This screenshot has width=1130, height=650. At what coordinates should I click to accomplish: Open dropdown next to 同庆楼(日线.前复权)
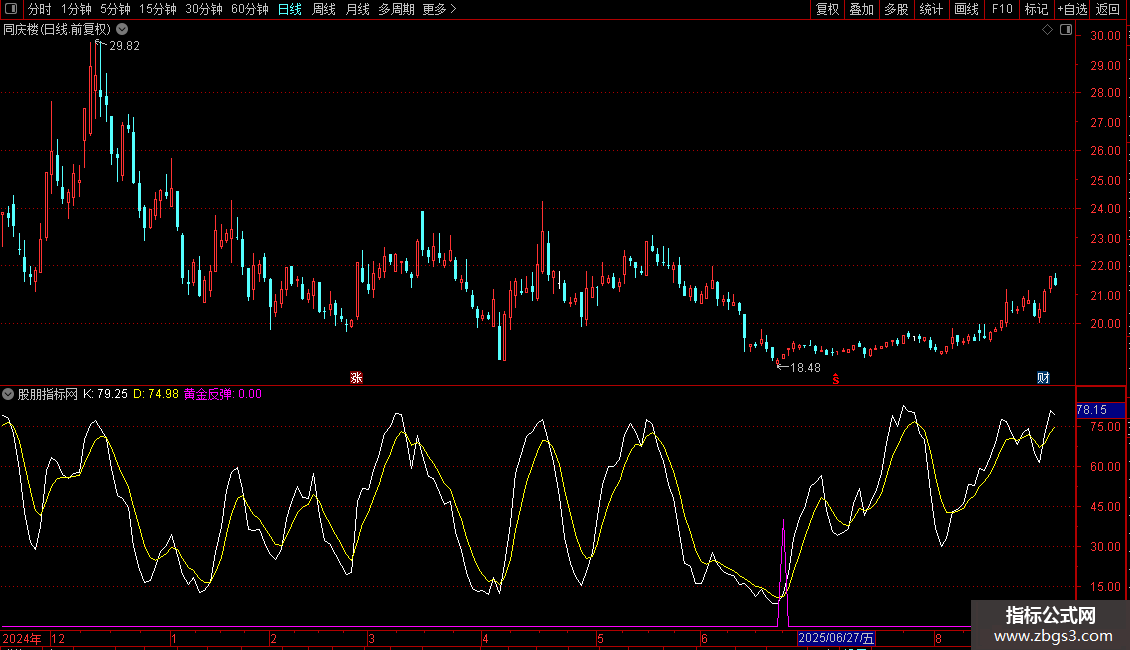point(123,30)
